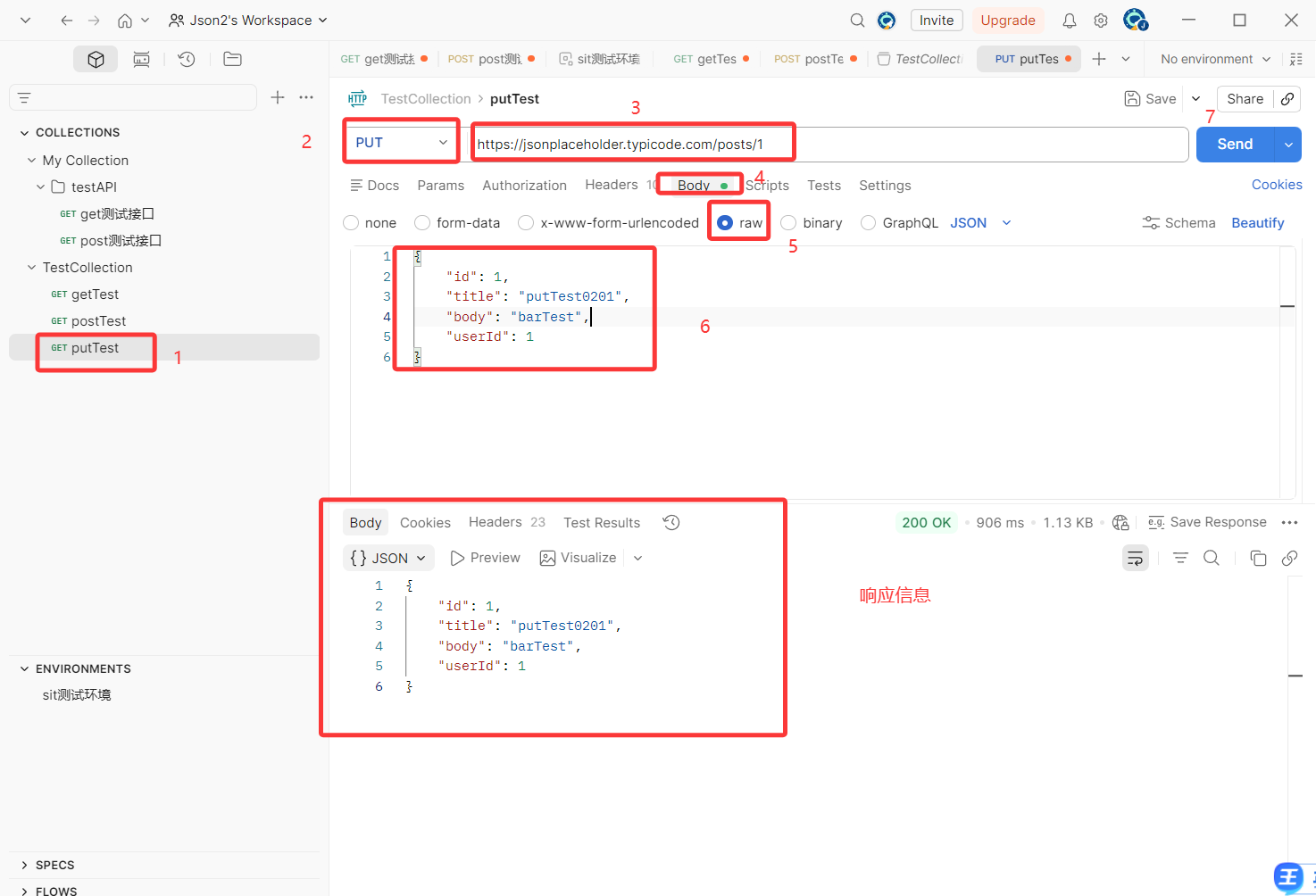Click the response link icon

[x=1289, y=558]
